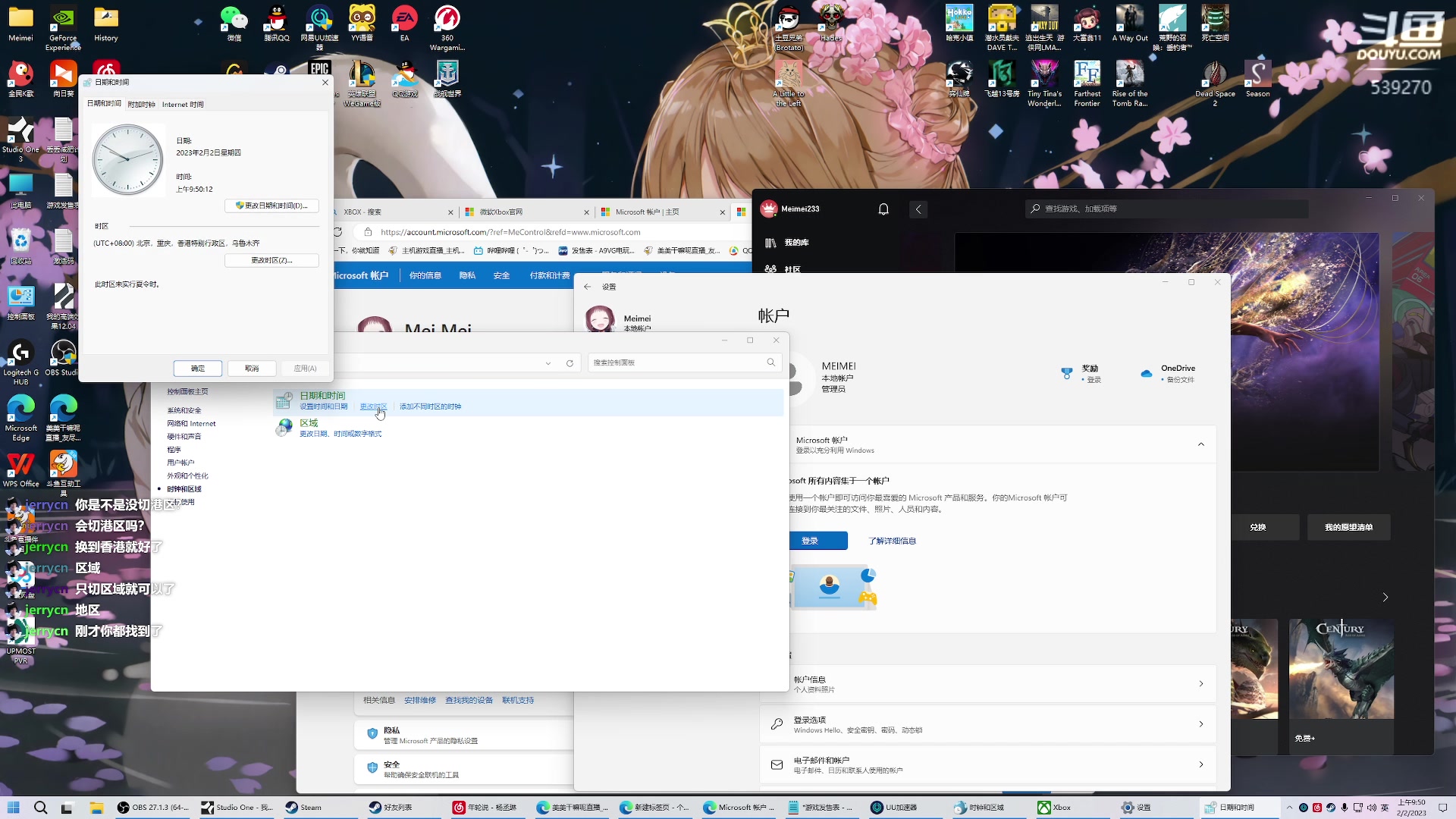1456x819 pixels.
Task: Switch to the Internet 时间 tab
Action: [x=183, y=105]
